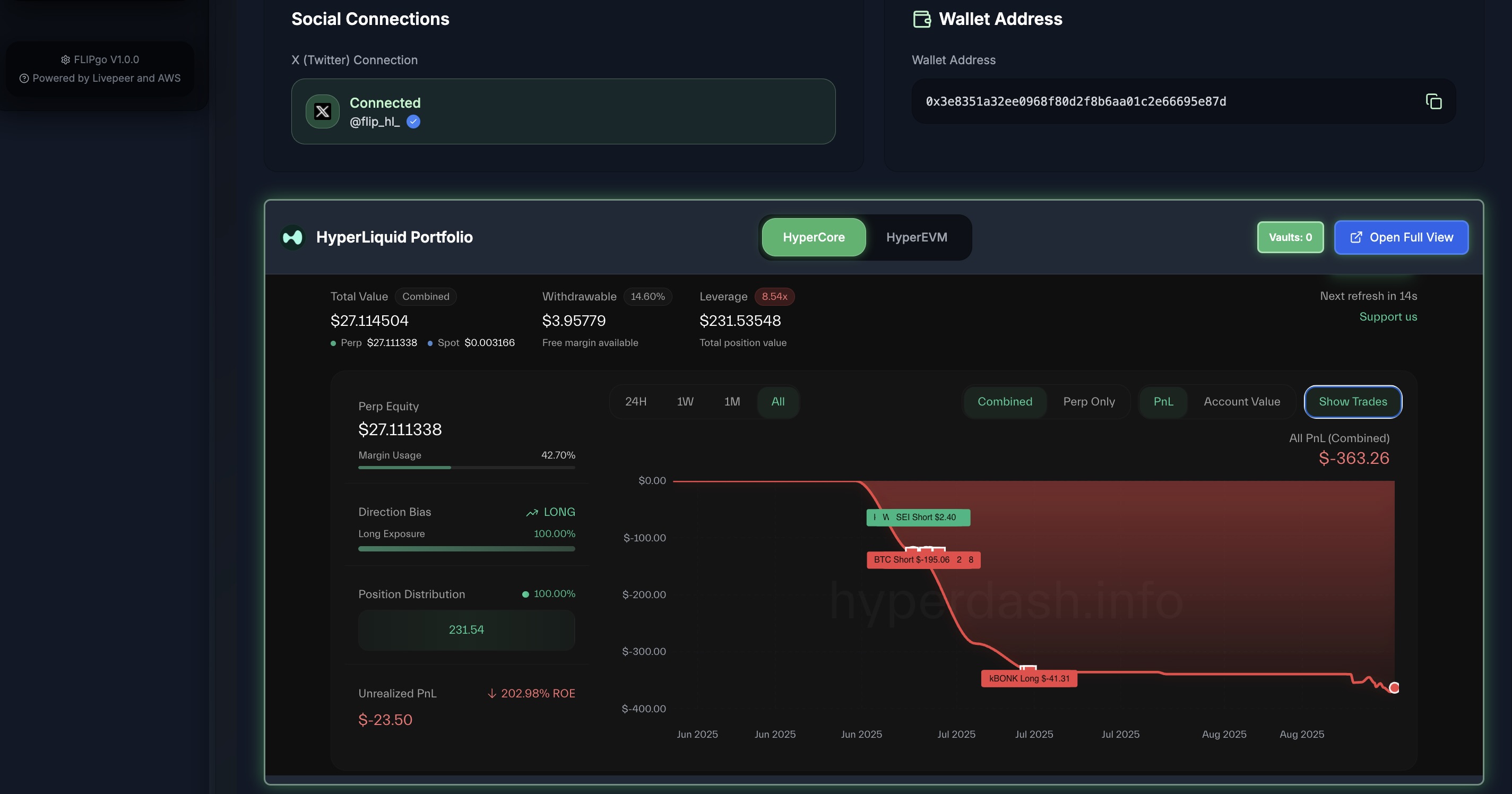This screenshot has width=1512, height=794.
Task: Choose the Perp Only chart mode
Action: click(1089, 401)
